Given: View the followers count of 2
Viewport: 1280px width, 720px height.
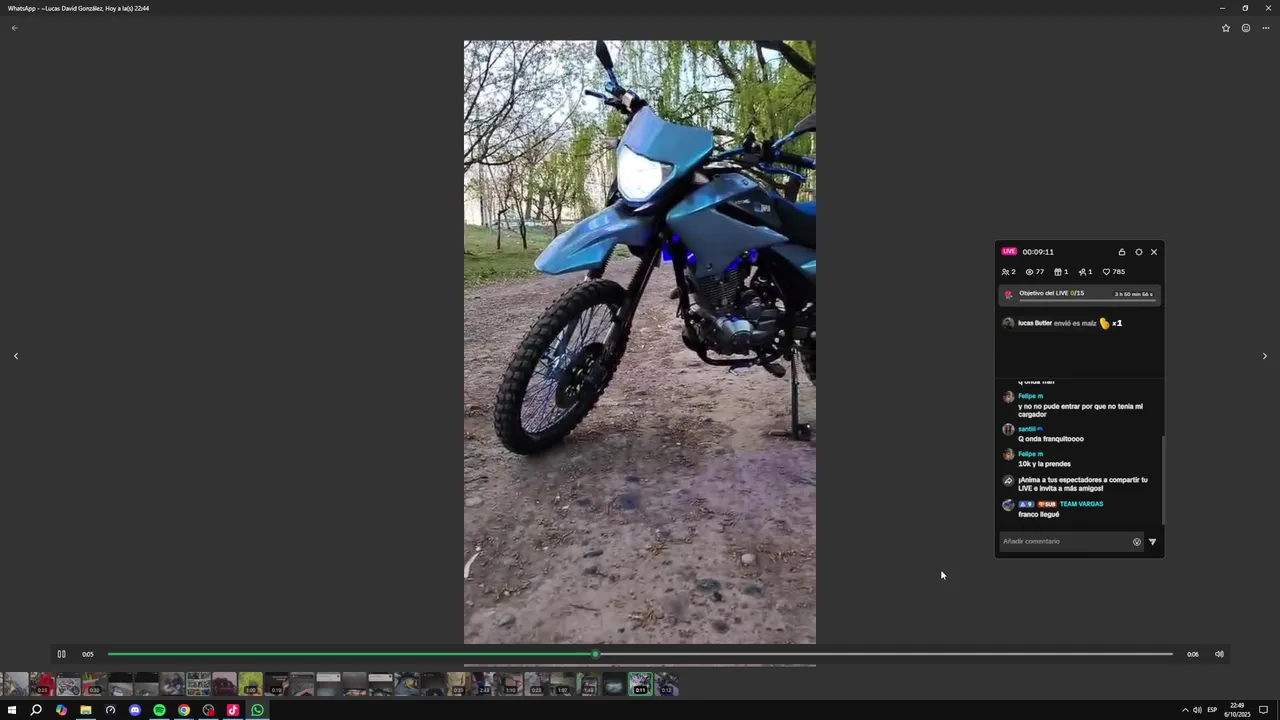Looking at the screenshot, I should point(1008,272).
